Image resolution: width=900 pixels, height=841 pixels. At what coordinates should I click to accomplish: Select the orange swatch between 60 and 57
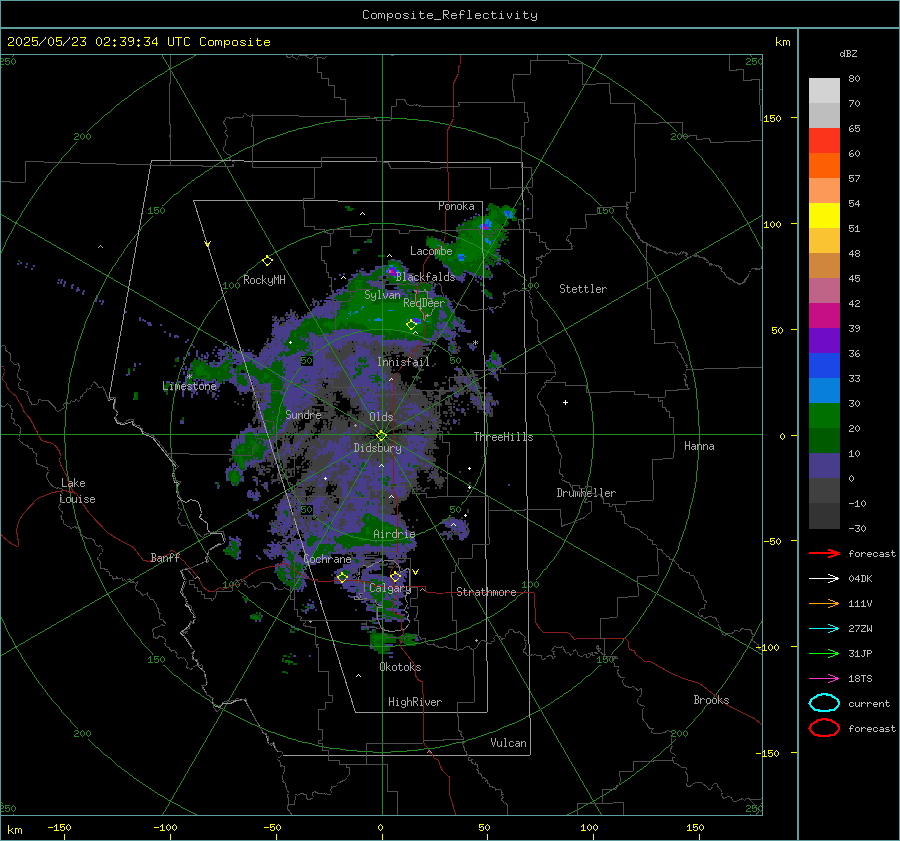(x=824, y=166)
